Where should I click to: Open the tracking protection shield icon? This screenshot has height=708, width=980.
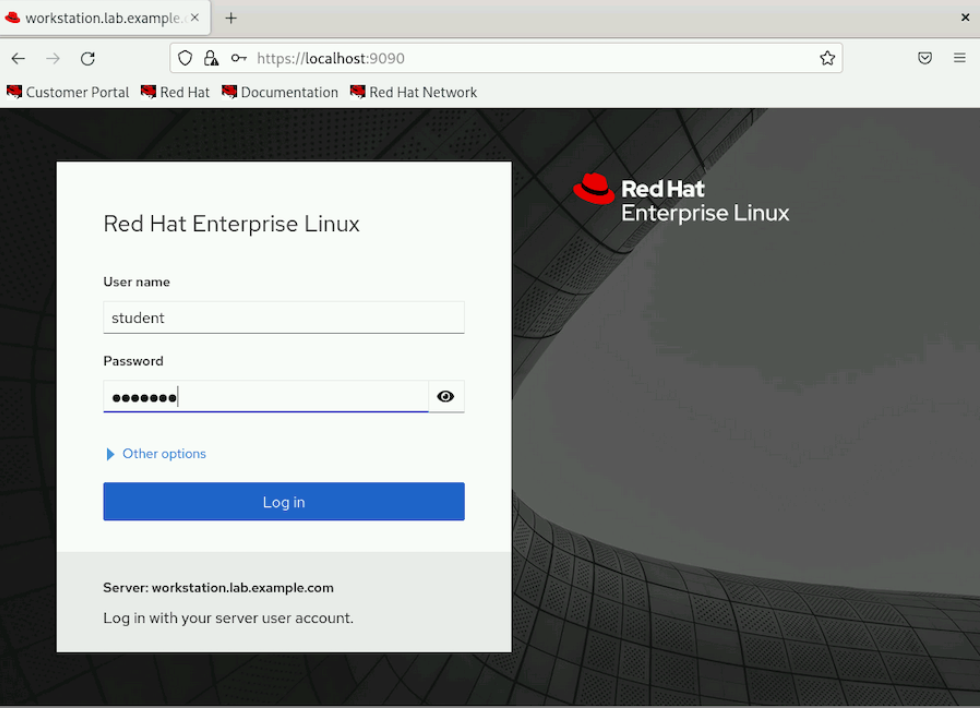185,58
